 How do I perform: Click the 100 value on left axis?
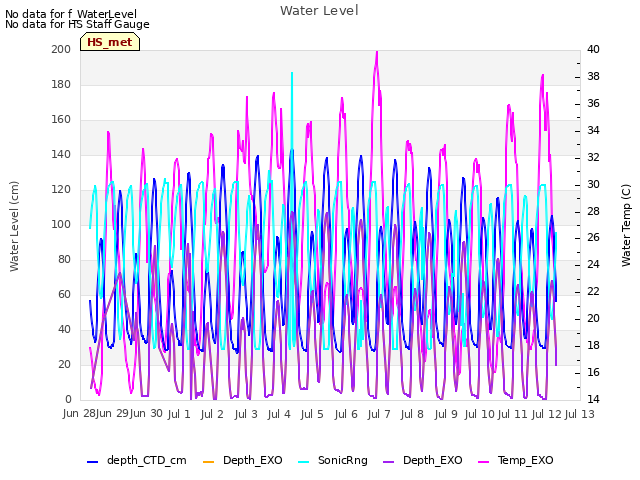point(61,224)
